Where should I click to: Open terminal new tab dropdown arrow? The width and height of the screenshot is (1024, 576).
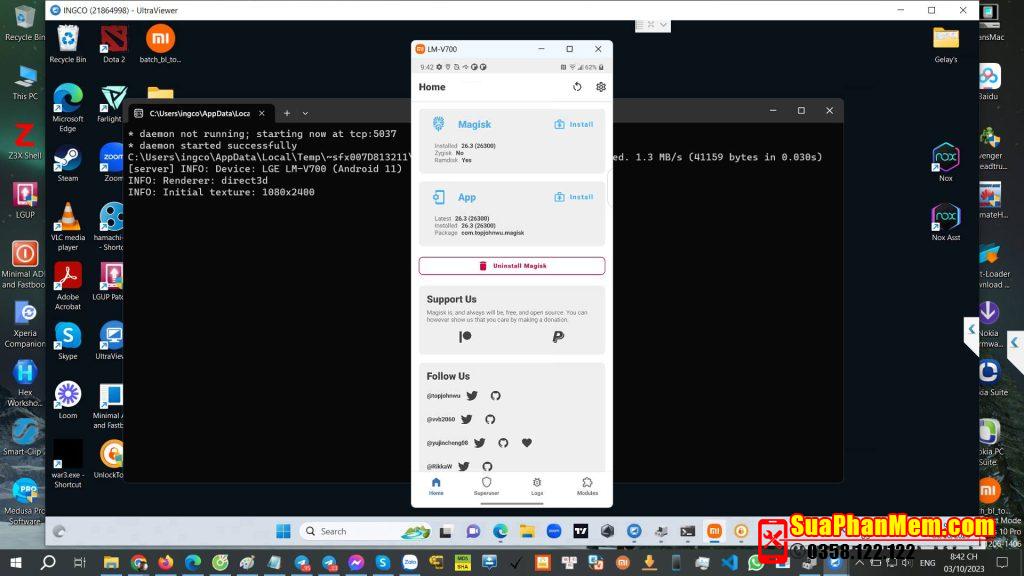(305, 113)
